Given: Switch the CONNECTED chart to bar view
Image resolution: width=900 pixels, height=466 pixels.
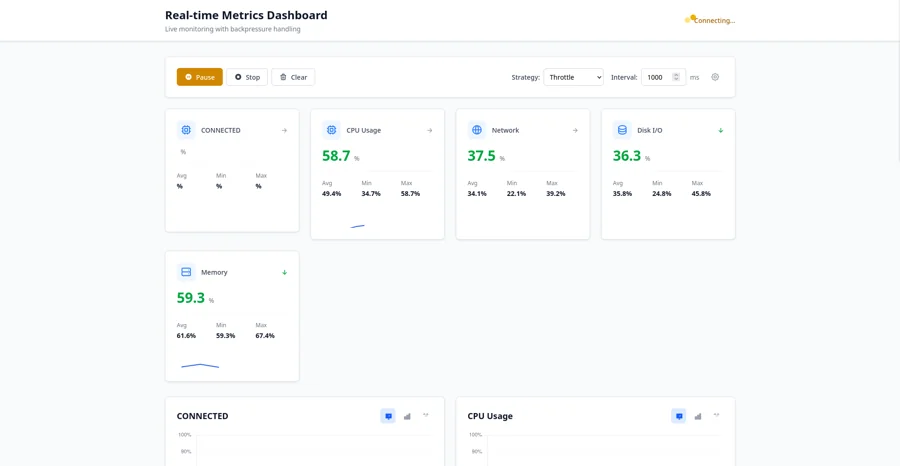Looking at the screenshot, I should coord(407,416).
